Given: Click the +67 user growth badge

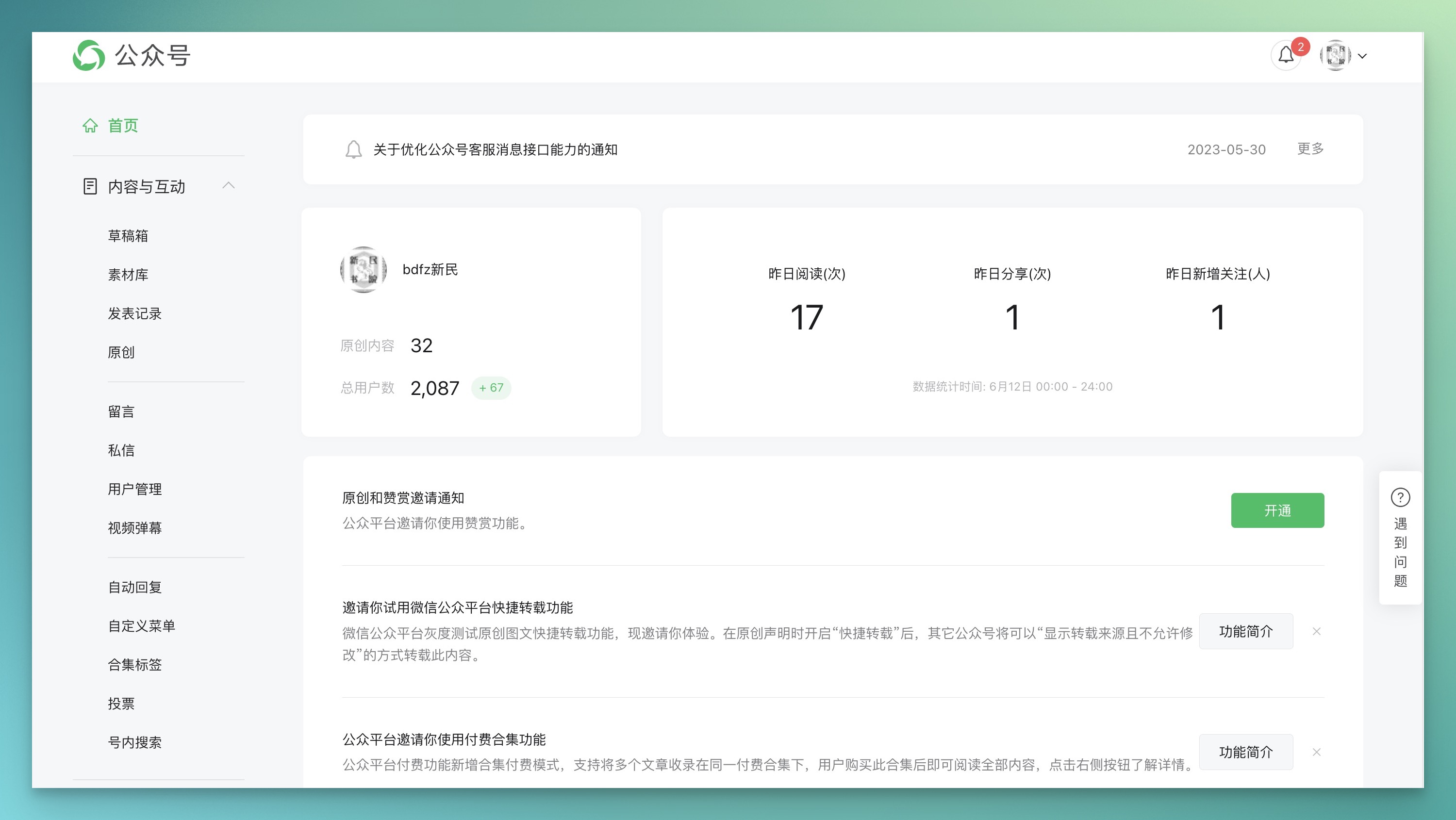Looking at the screenshot, I should click(491, 388).
